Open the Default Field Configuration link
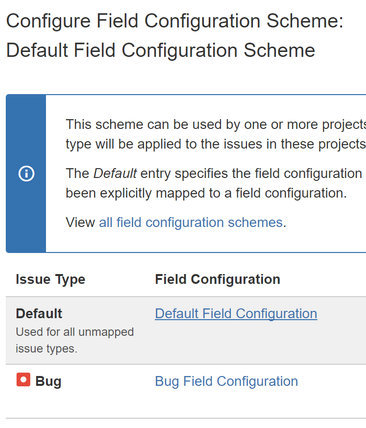366x428 pixels. pyautogui.click(x=236, y=314)
